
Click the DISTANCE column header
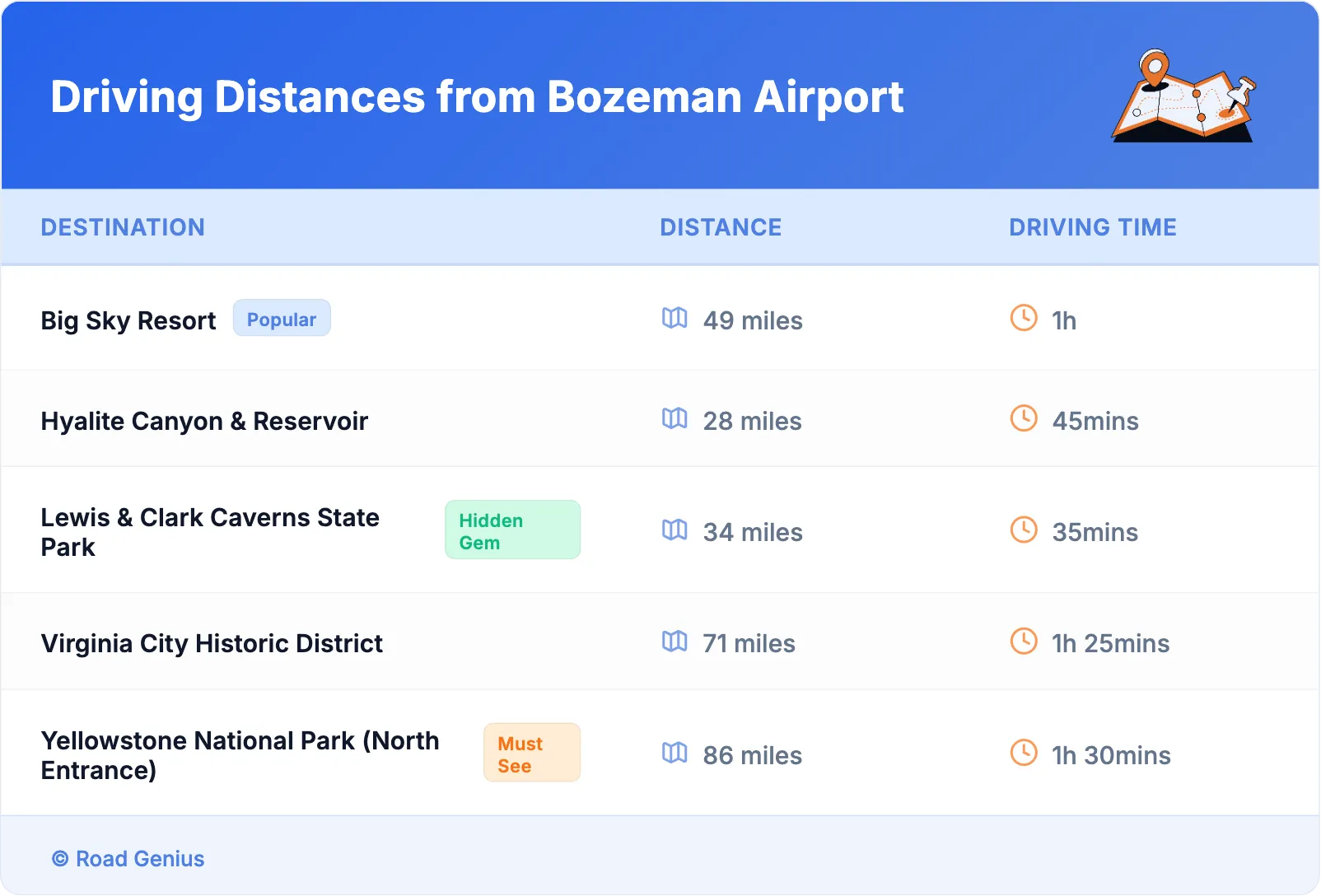(x=721, y=228)
